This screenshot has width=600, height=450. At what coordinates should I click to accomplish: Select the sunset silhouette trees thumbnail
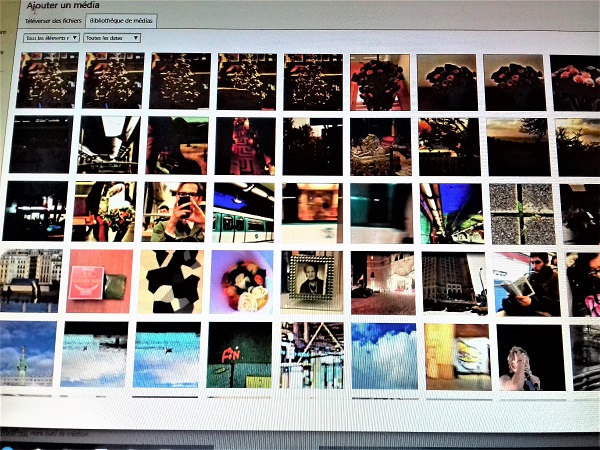coord(517,146)
